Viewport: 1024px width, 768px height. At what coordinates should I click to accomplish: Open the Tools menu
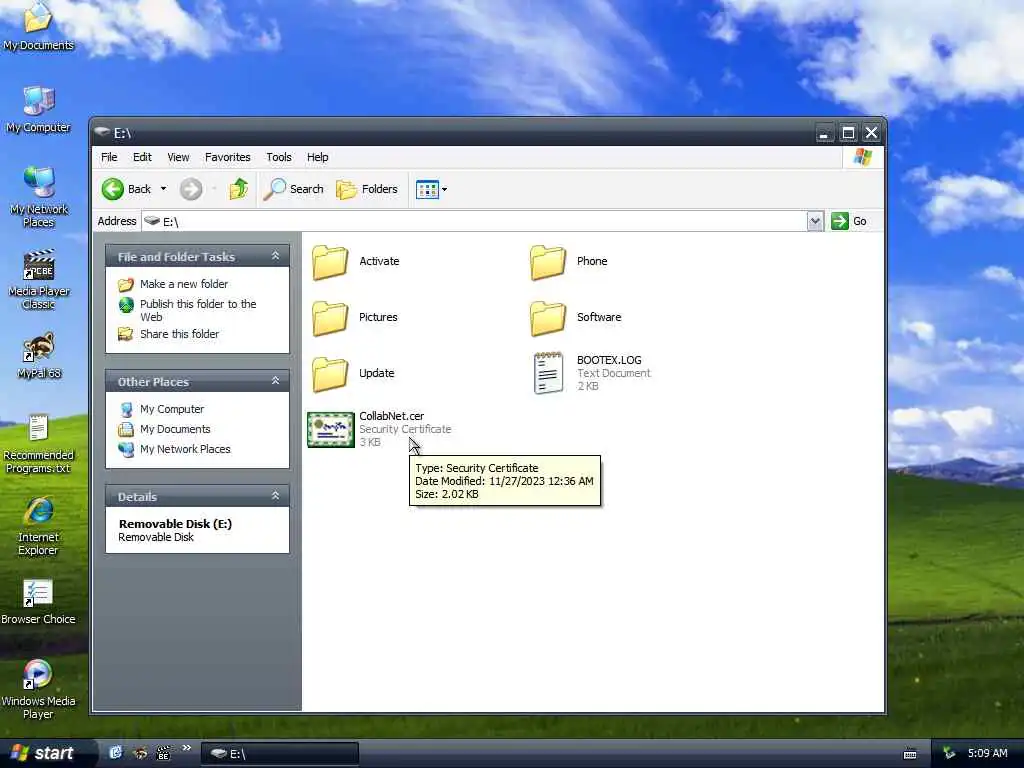(278, 157)
